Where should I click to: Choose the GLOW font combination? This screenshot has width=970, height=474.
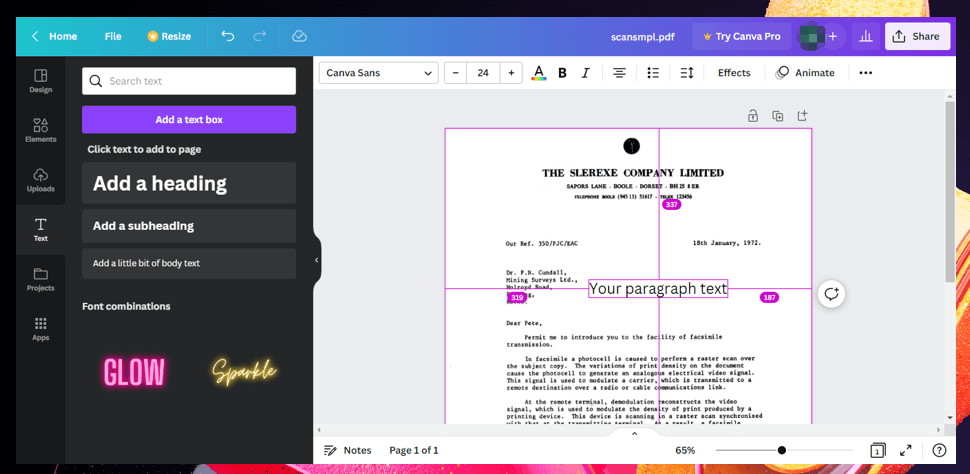coord(134,372)
